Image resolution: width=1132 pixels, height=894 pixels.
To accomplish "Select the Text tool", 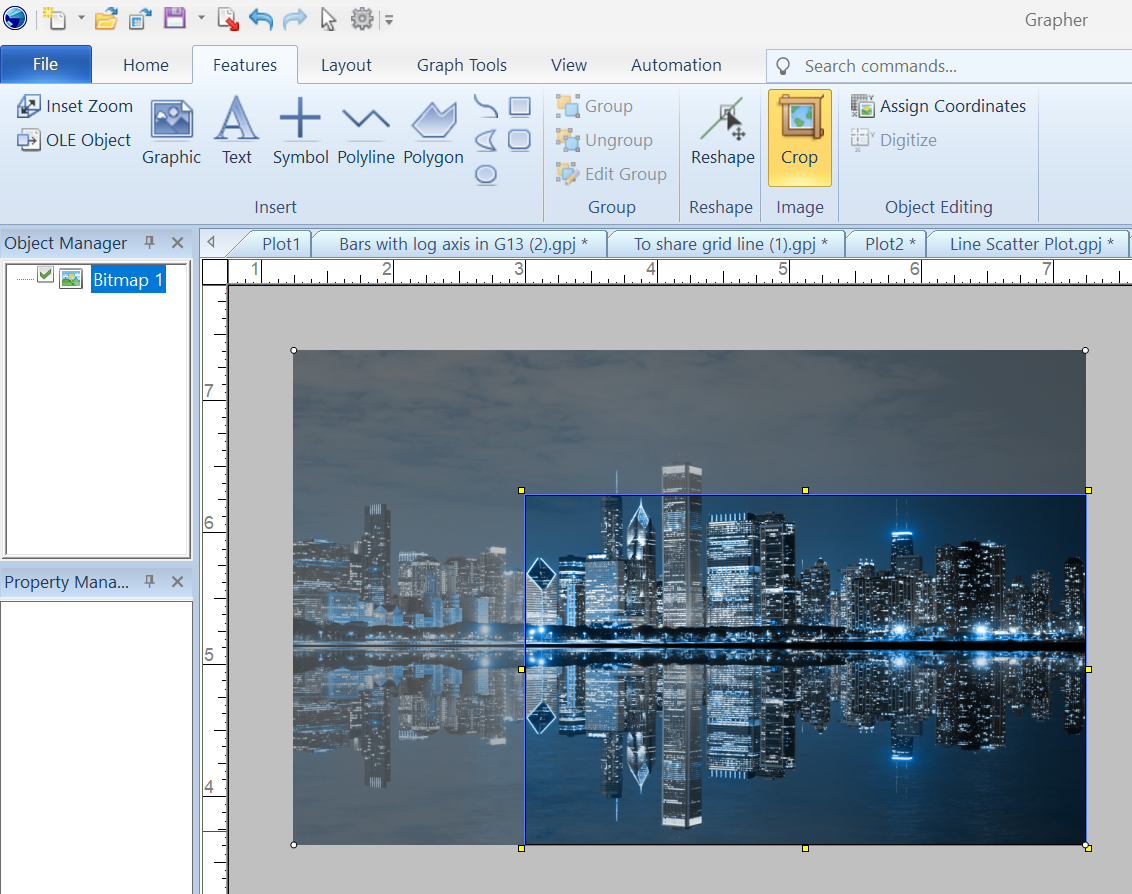I will [236, 130].
